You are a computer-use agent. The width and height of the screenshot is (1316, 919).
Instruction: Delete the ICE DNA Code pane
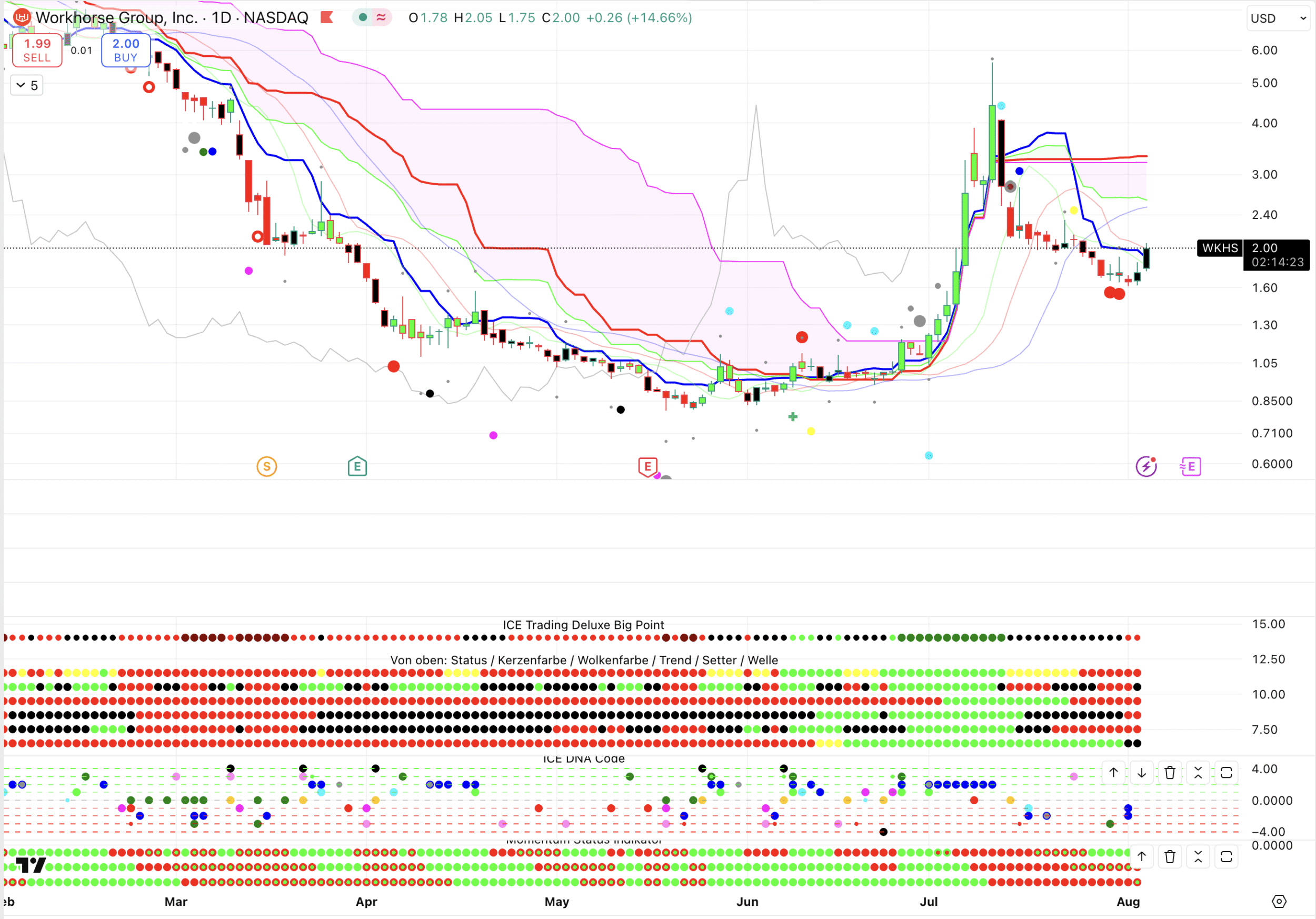tap(1170, 772)
